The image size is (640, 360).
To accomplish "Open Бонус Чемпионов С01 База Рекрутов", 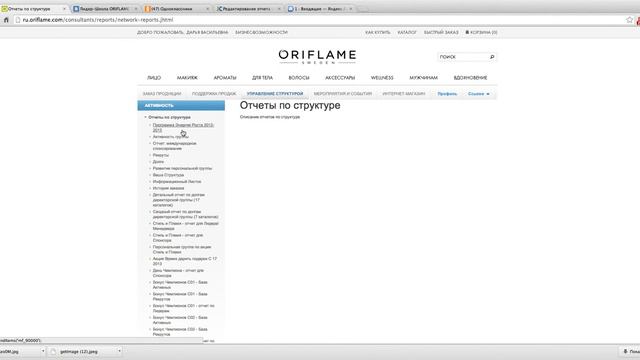I will pos(180,296).
